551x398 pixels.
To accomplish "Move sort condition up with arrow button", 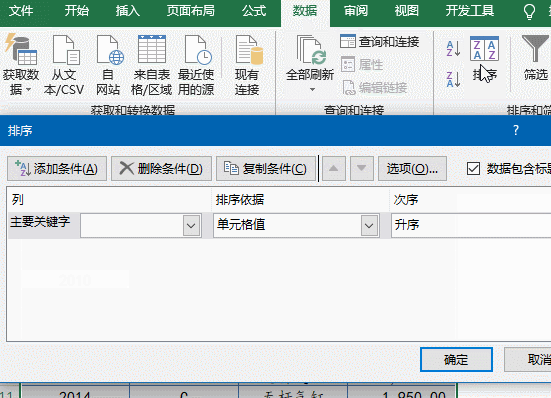I will (x=333, y=169).
